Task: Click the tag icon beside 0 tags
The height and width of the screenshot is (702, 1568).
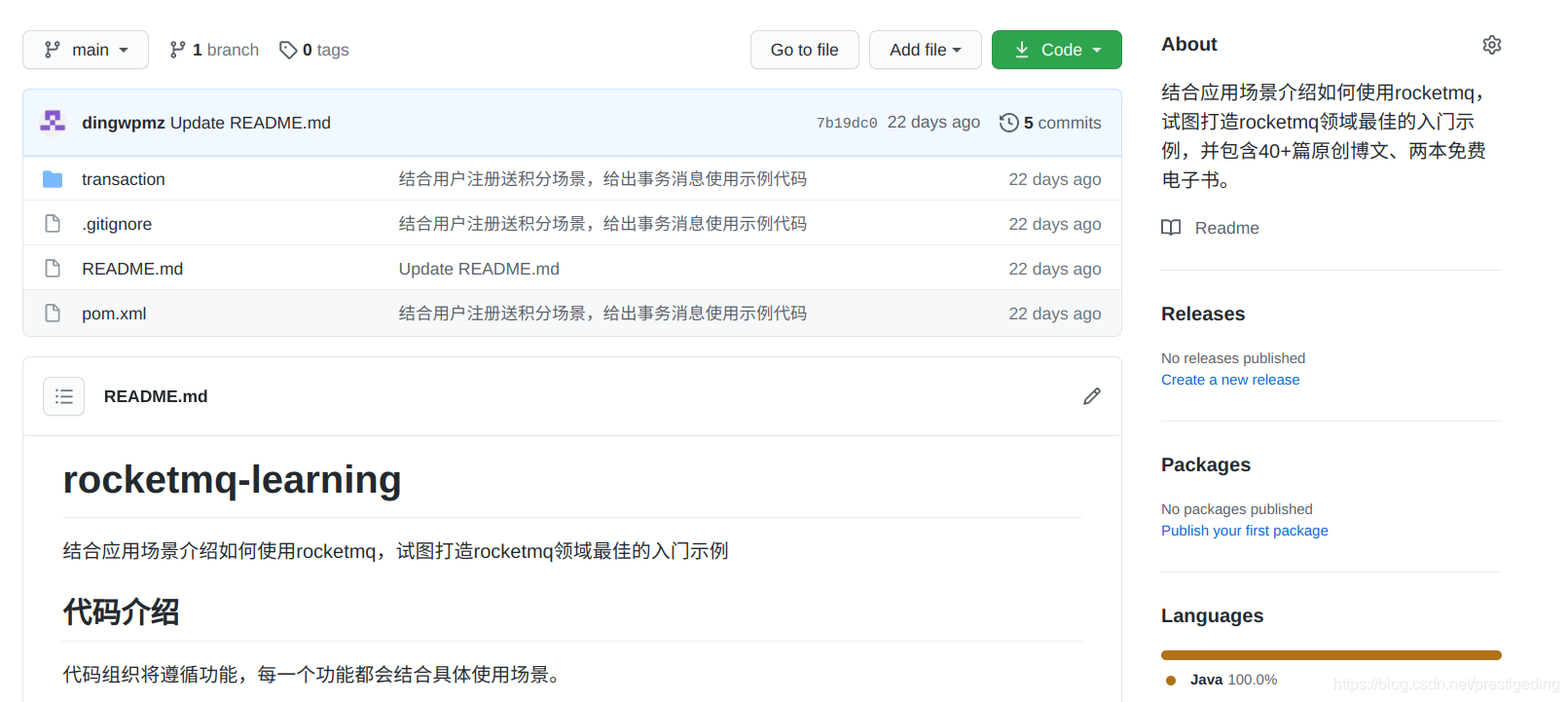Action: [x=288, y=50]
